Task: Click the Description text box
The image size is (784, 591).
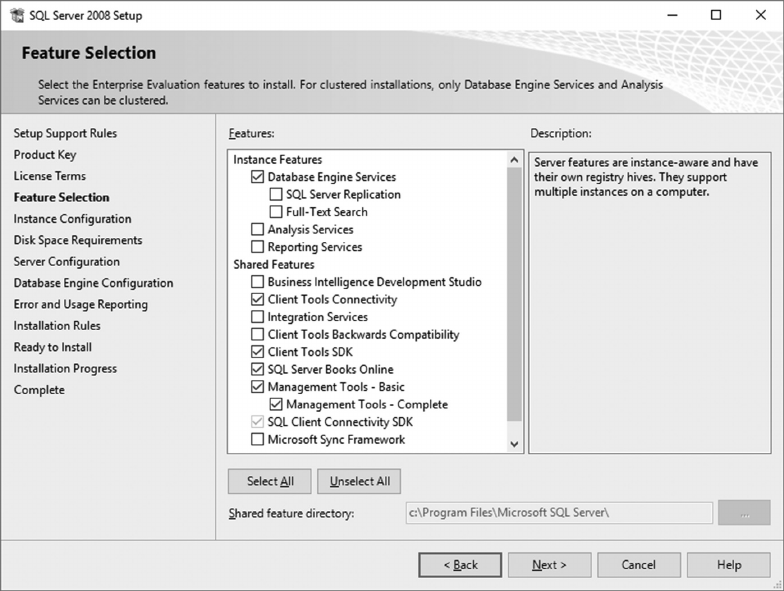Action: [650, 302]
